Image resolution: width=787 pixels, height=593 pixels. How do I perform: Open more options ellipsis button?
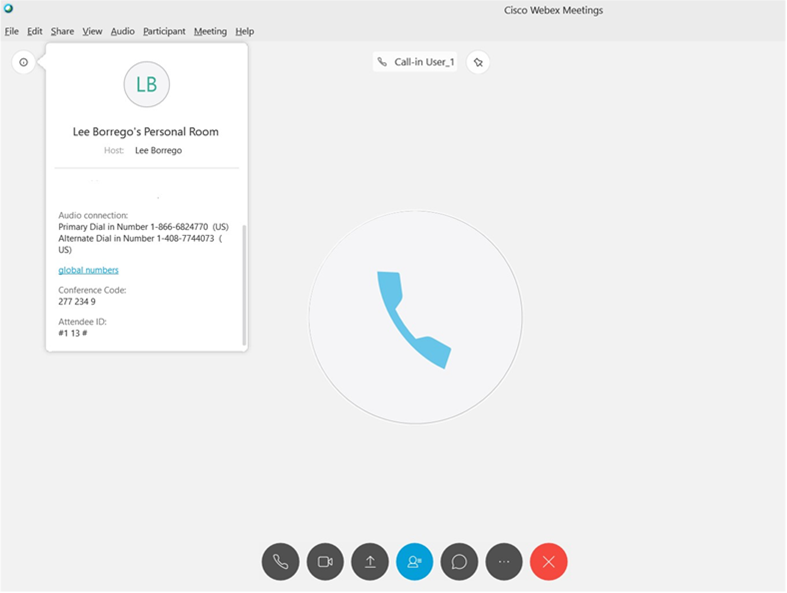point(504,561)
